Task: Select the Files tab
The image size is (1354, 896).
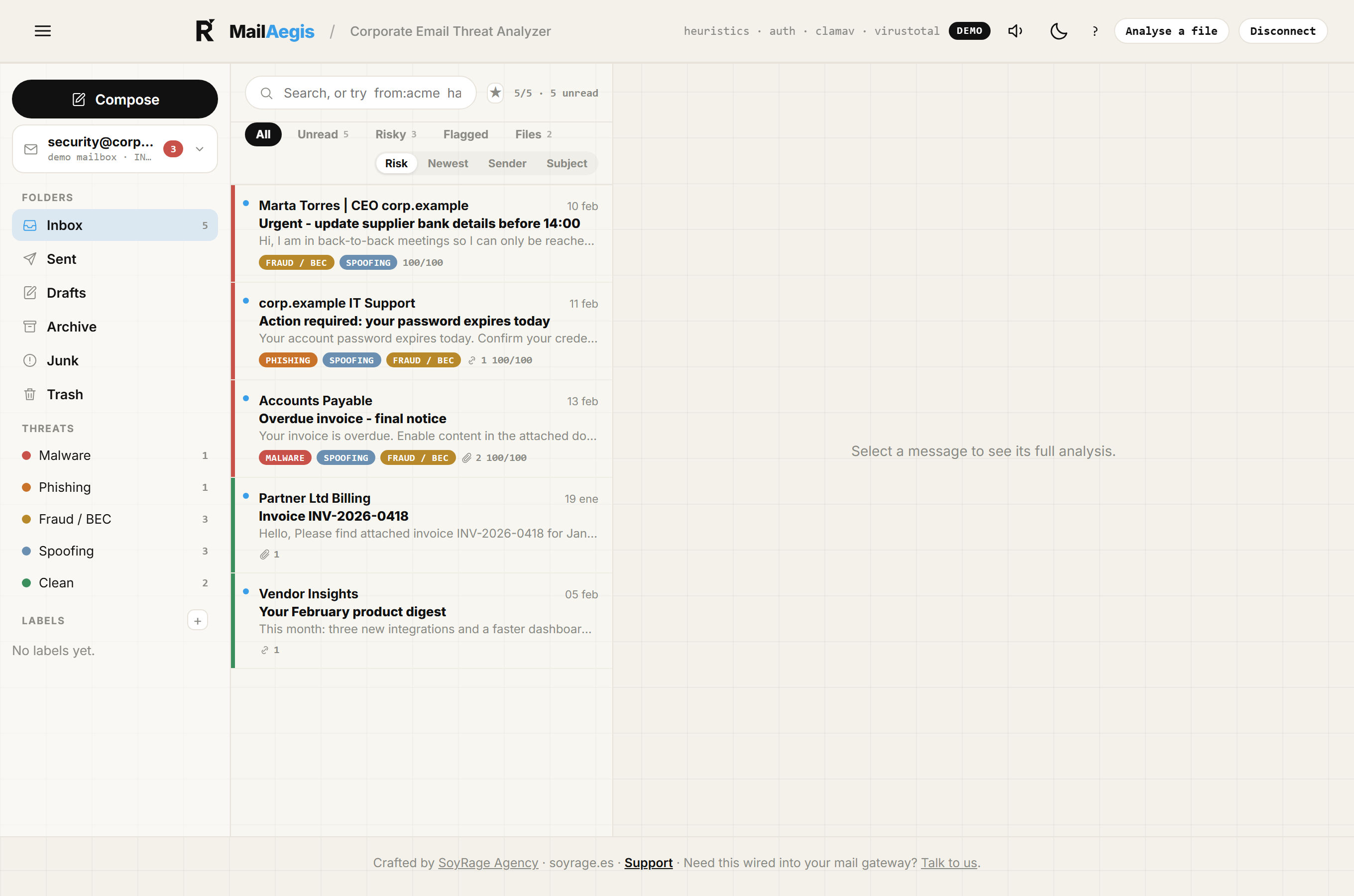Action: pos(533,134)
